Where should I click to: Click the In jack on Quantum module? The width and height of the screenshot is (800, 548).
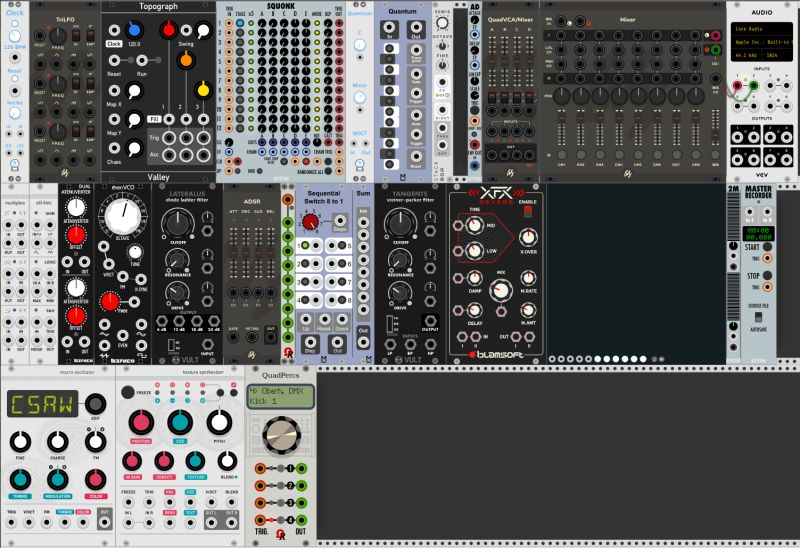(389, 28)
